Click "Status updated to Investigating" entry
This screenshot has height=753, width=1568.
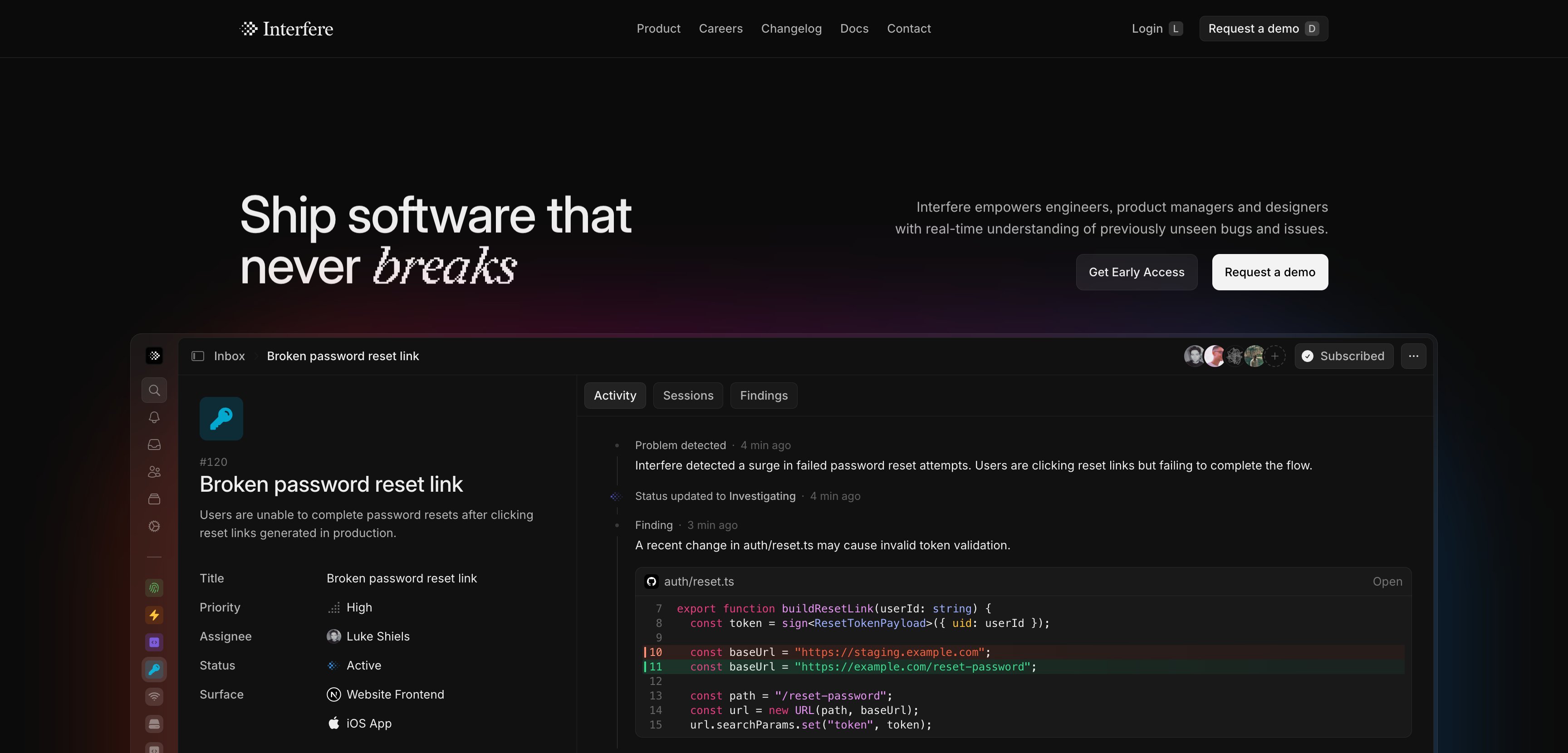click(715, 497)
